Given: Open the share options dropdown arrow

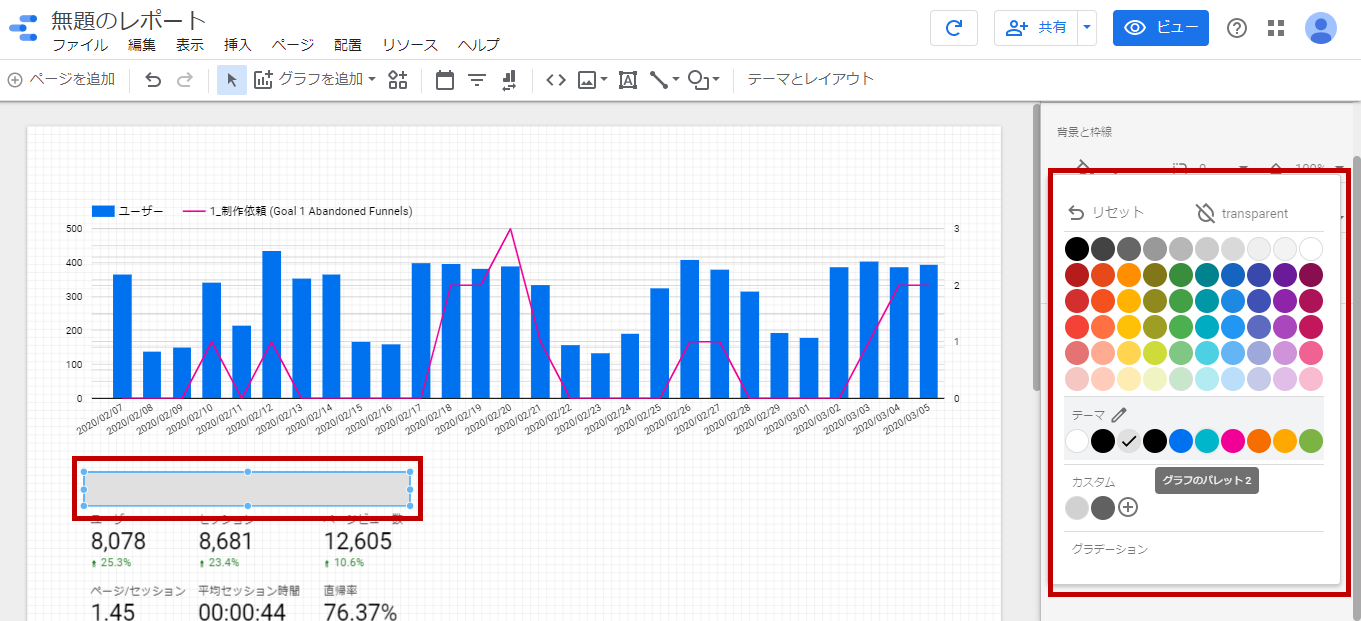Looking at the screenshot, I should [1087, 28].
